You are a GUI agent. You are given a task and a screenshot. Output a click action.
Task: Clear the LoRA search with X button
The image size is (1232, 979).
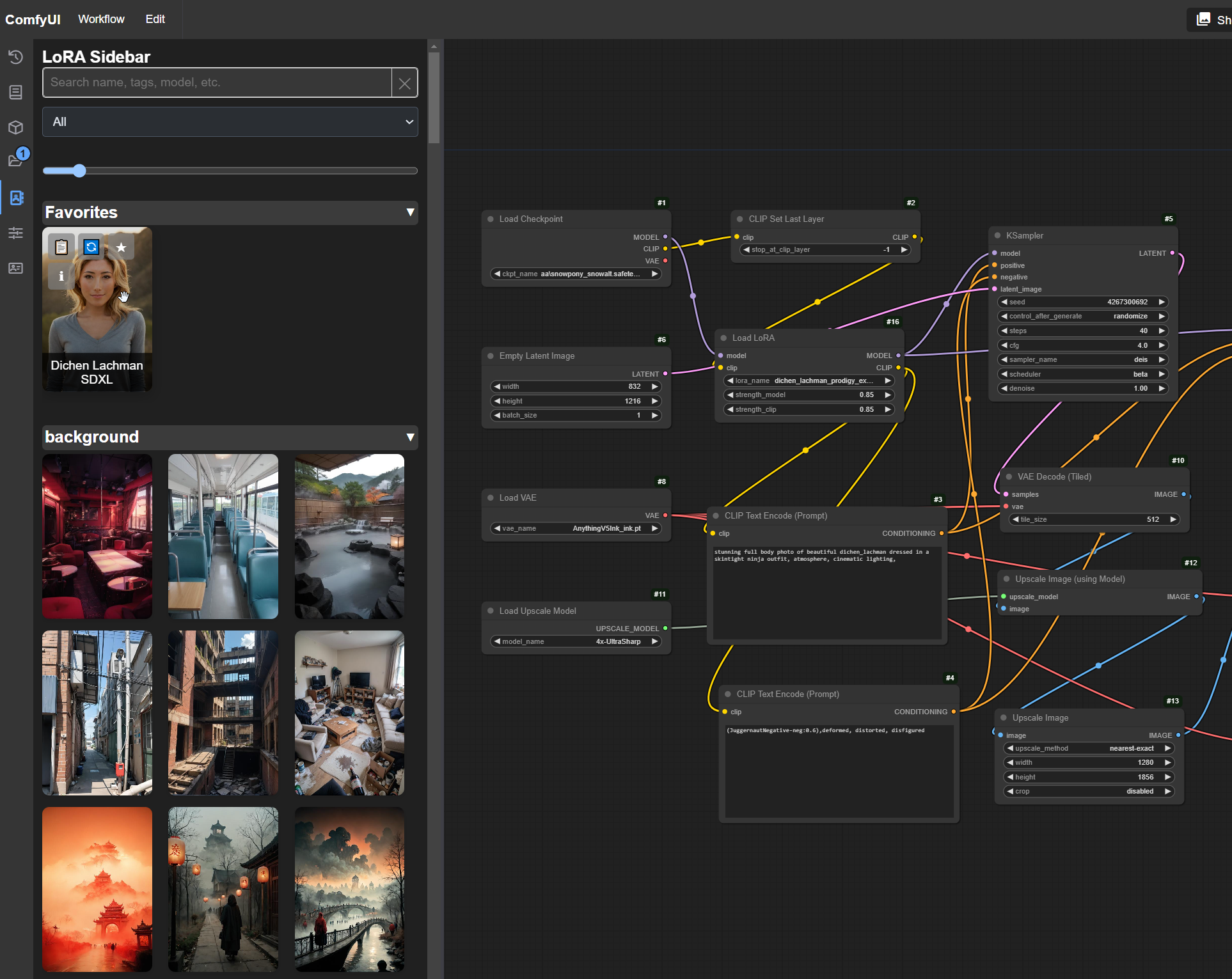click(x=404, y=83)
